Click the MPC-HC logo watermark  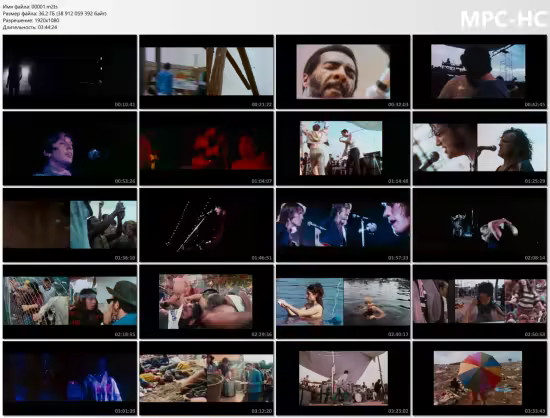tap(504, 19)
